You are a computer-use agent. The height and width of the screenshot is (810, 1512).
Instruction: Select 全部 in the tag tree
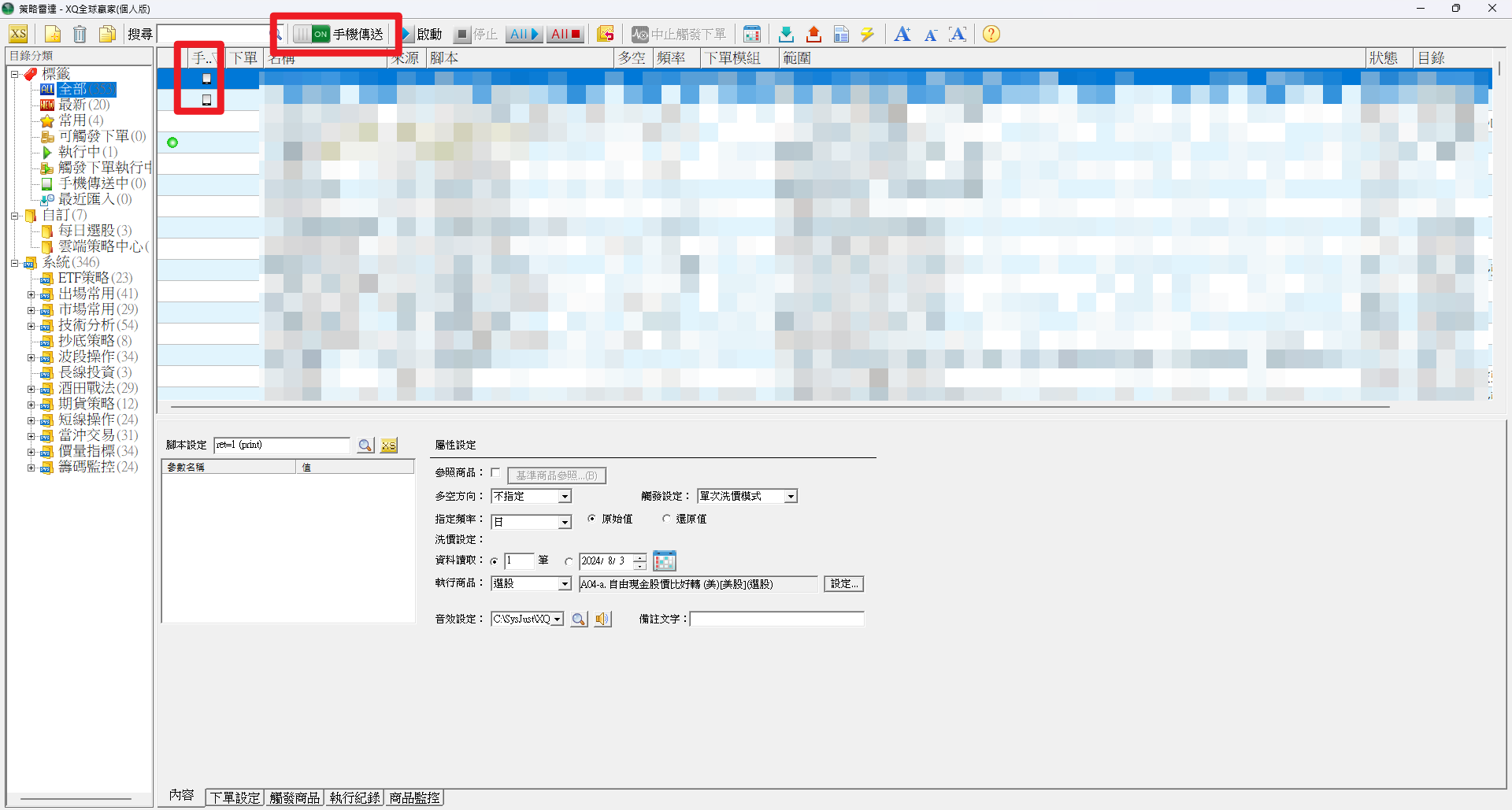tap(87, 90)
